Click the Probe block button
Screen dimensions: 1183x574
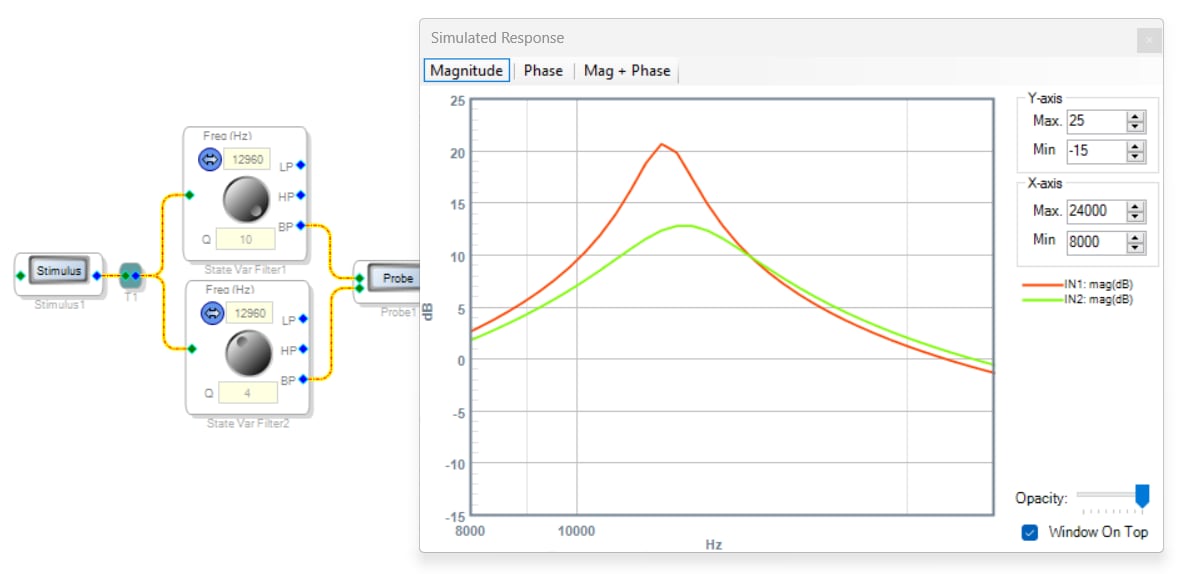(x=394, y=278)
